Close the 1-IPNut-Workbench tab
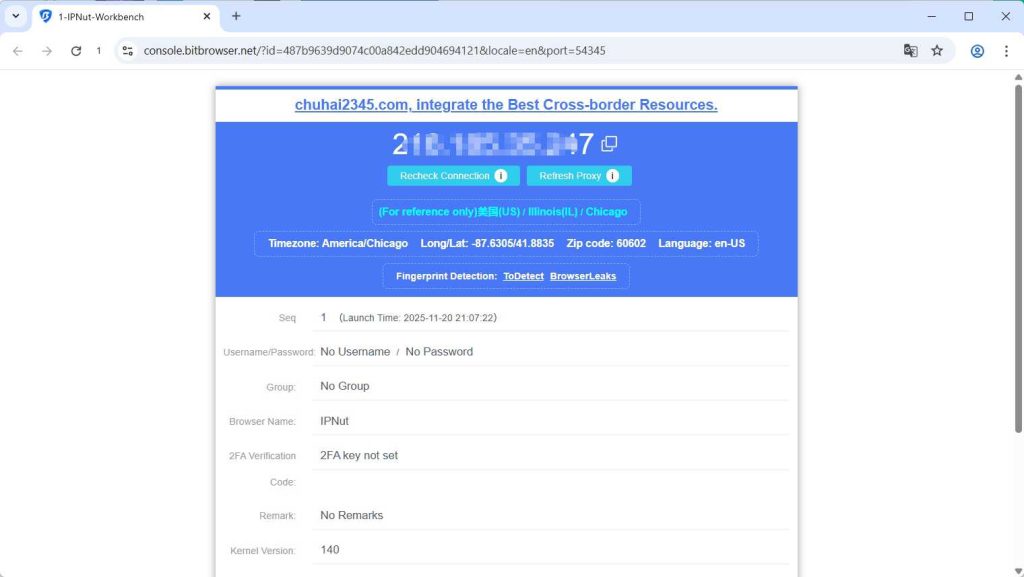The image size is (1024, 577). coord(206,16)
